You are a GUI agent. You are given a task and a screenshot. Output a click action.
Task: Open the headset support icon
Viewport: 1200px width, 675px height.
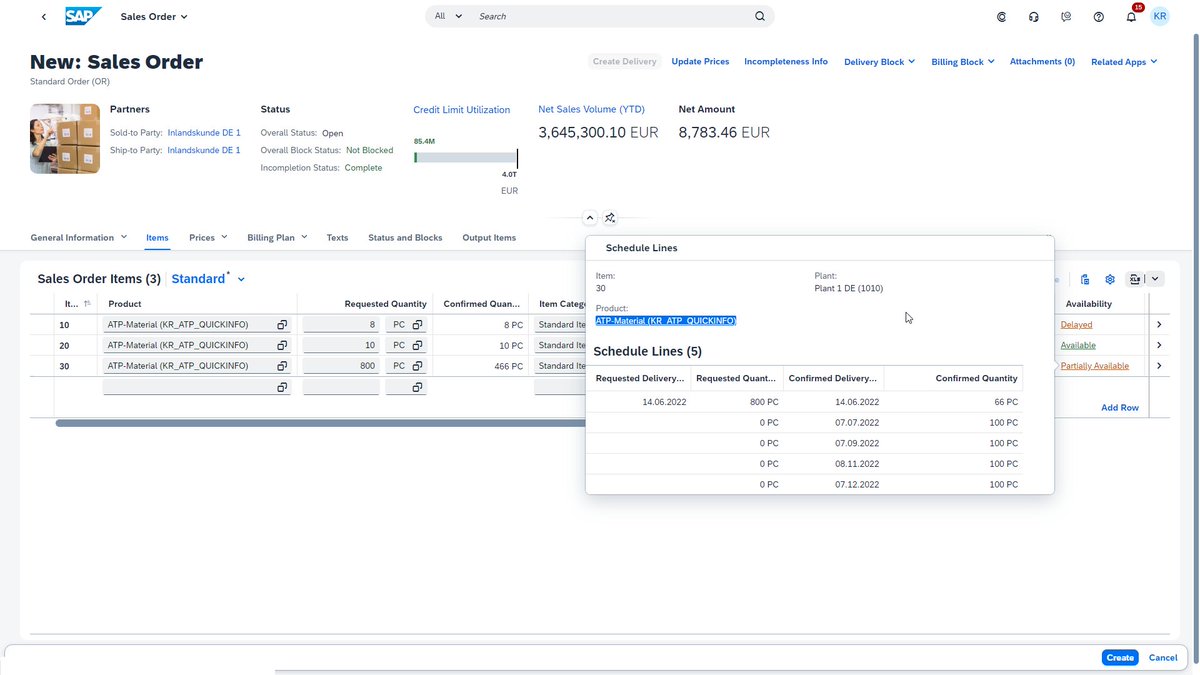tap(1034, 16)
